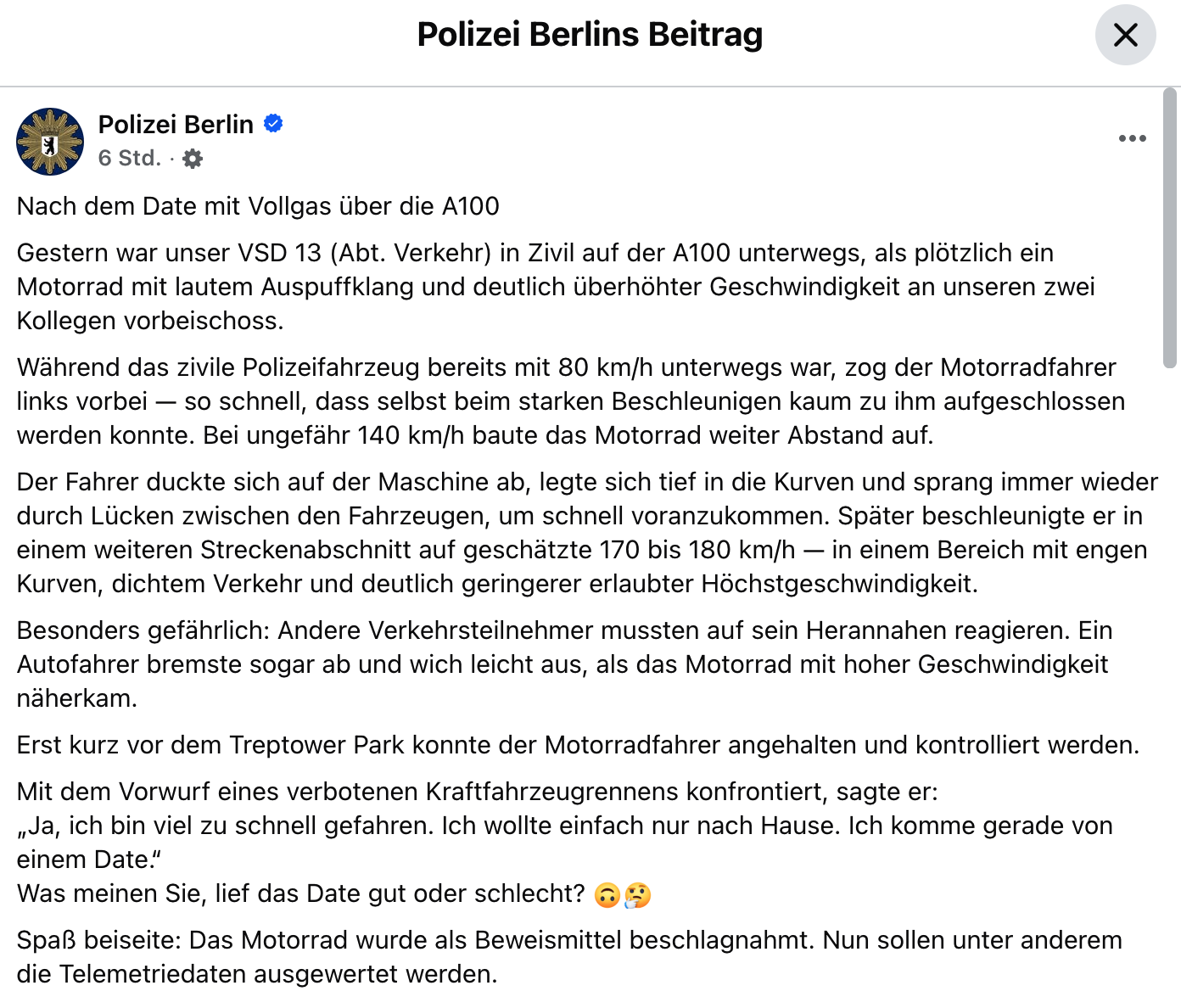1181x1008 pixels.
Task: Click the question "Was meinen Sie" line
Action: point(301,893)
